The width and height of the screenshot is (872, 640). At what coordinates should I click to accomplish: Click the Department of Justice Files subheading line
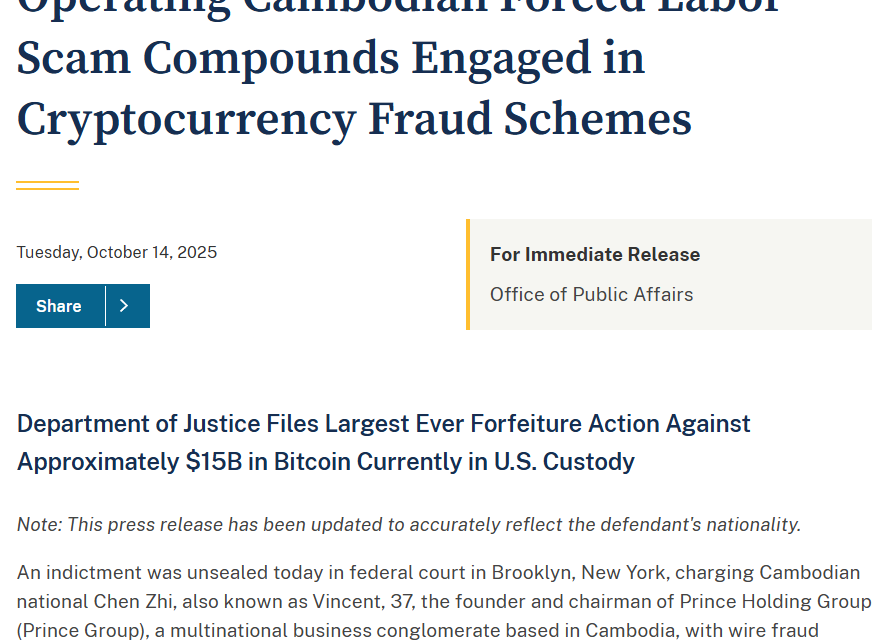(x=384, y=424)
